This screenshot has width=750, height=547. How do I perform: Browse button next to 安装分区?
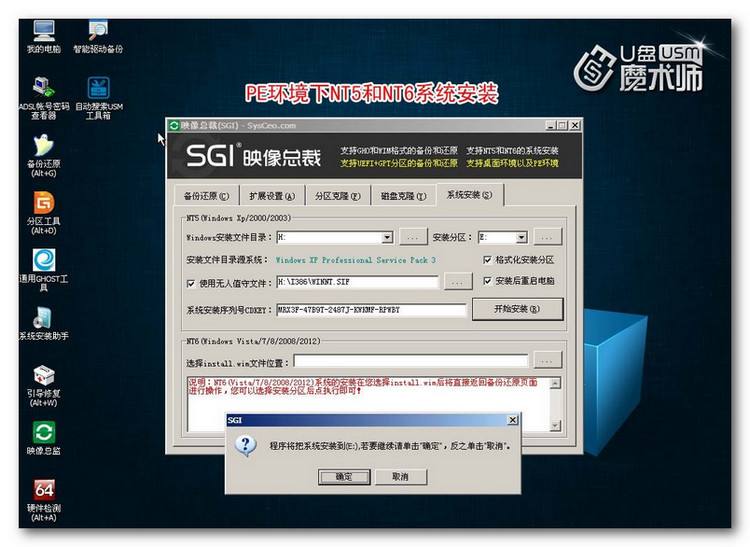[548, 237]
